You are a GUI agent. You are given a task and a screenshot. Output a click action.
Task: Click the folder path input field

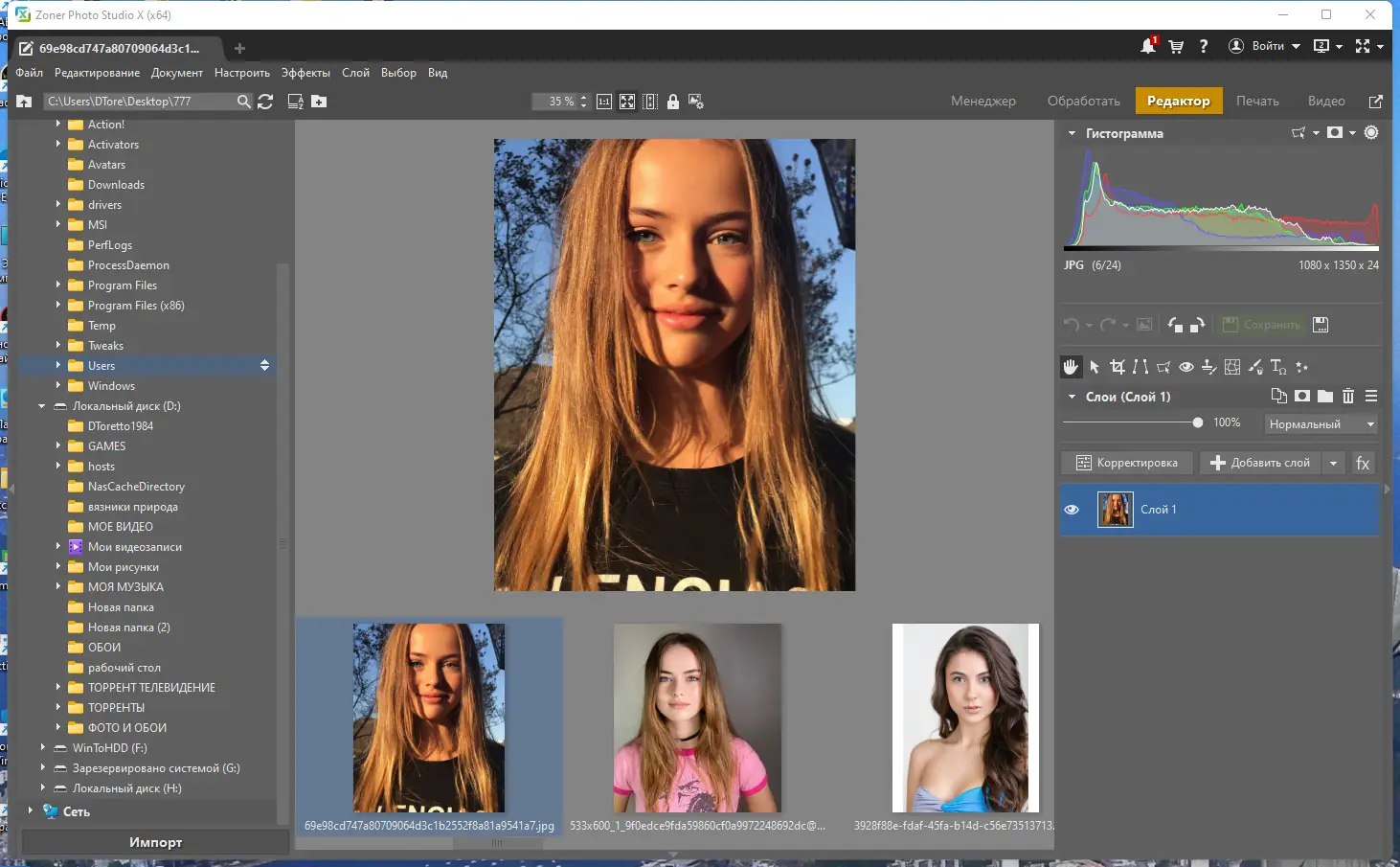tap(140, 102)
